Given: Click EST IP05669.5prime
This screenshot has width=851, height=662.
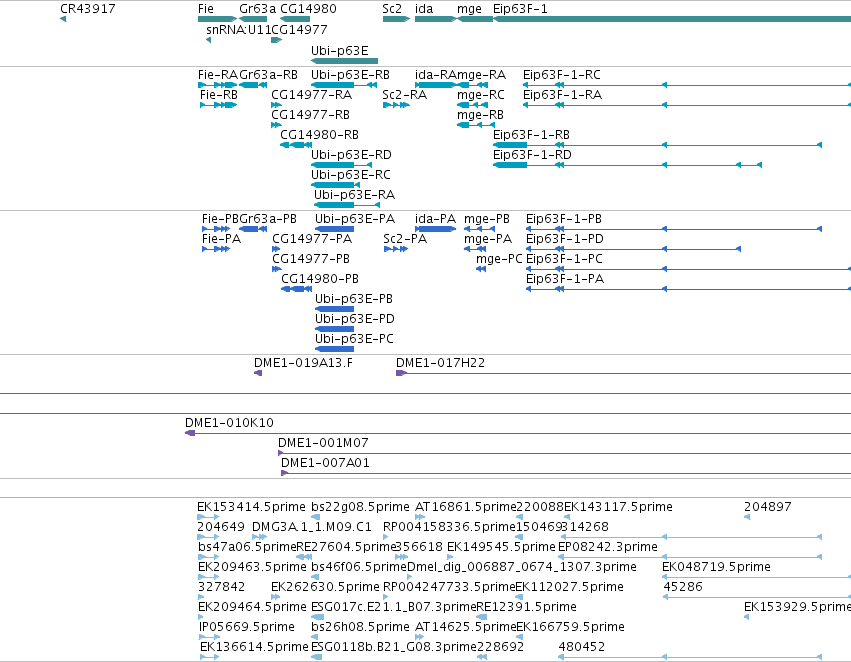Looking at the screenshot, I should coord(246,627).
